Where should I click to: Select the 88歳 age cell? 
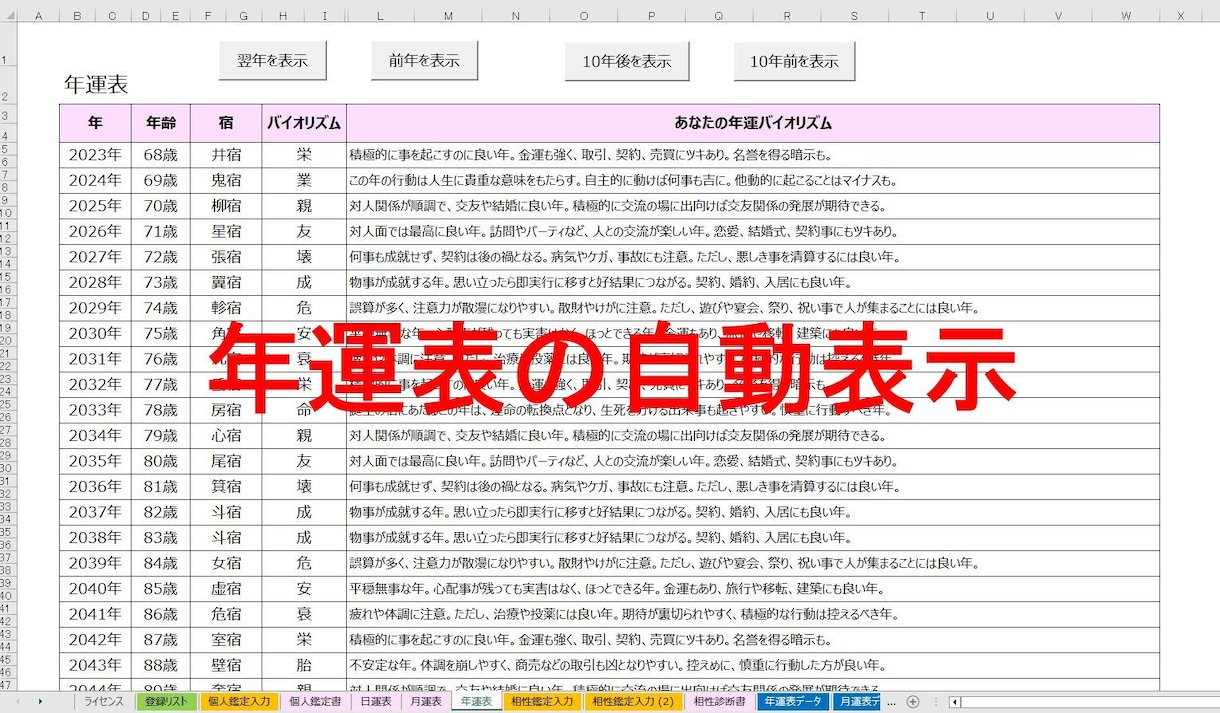(x=161, y=665)
